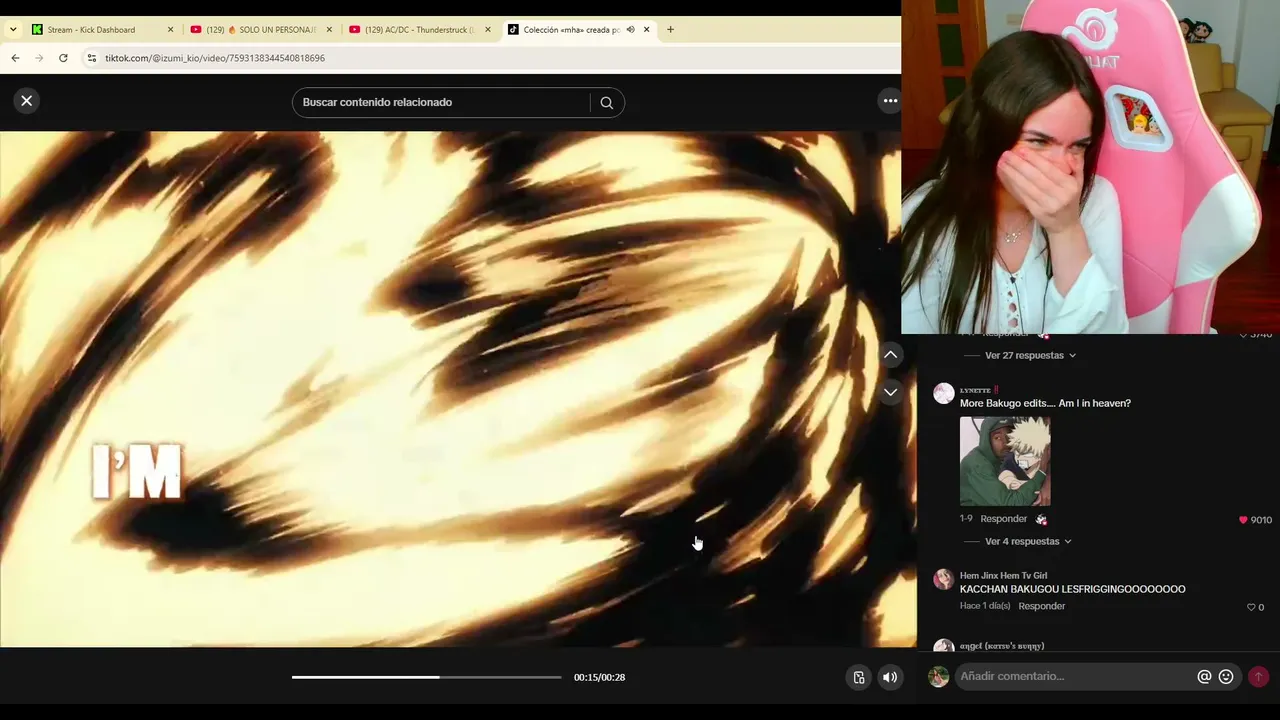The height and width of the screenshot is (720, 1280).
Task: Click the 'Hem Jinx Hem Tv Girl' username
Action: coord(1003,576)
